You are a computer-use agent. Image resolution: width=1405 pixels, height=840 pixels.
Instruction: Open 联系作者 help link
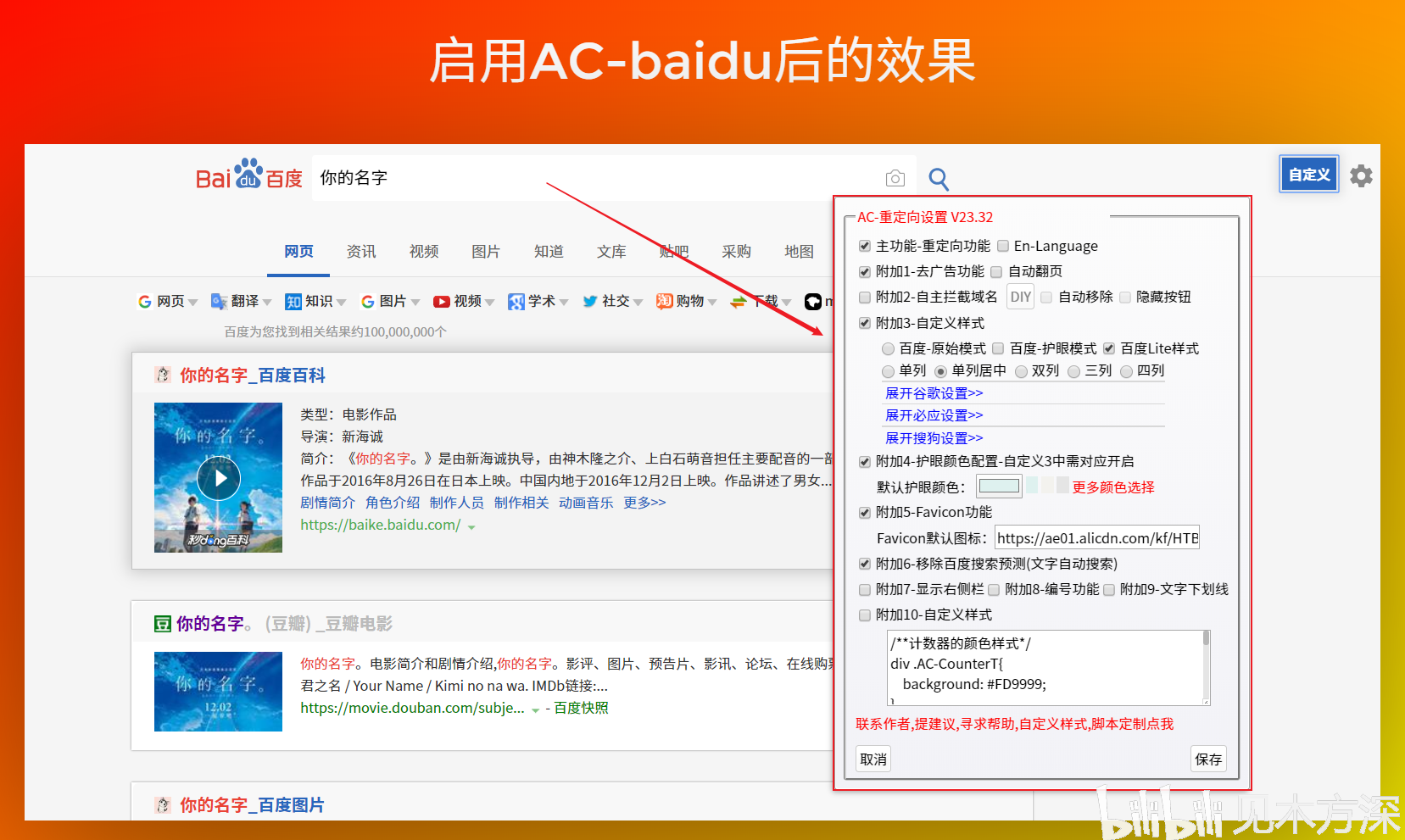pyautogui.click(x=1014, y=724)
